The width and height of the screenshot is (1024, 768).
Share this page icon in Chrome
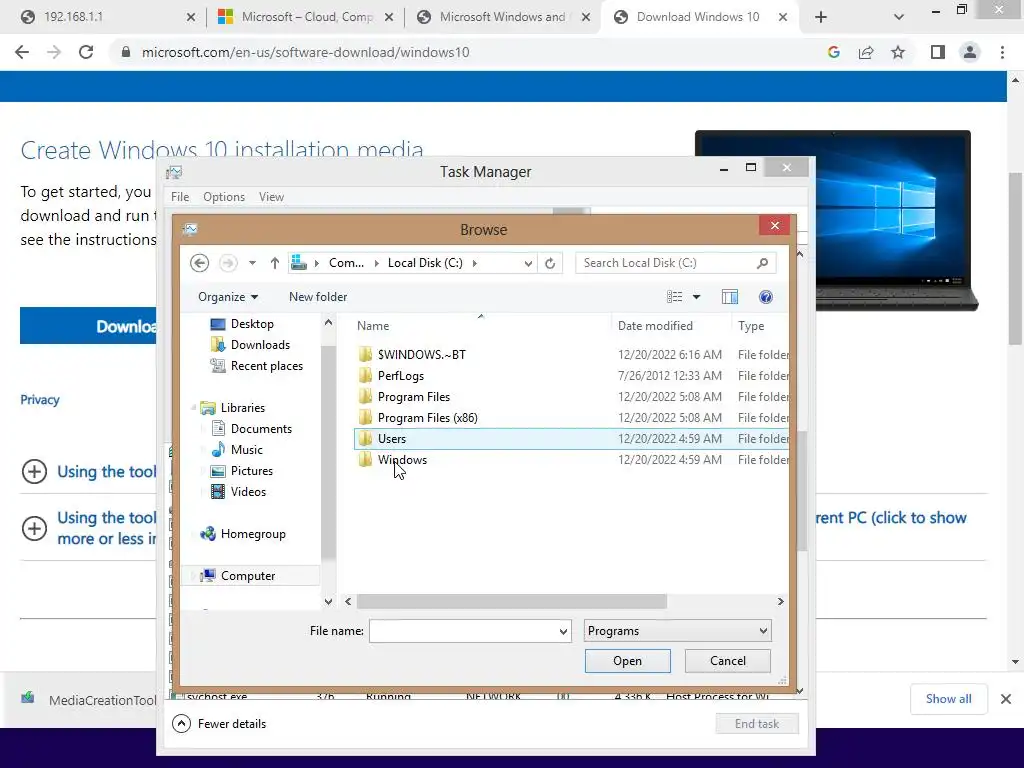866,52
